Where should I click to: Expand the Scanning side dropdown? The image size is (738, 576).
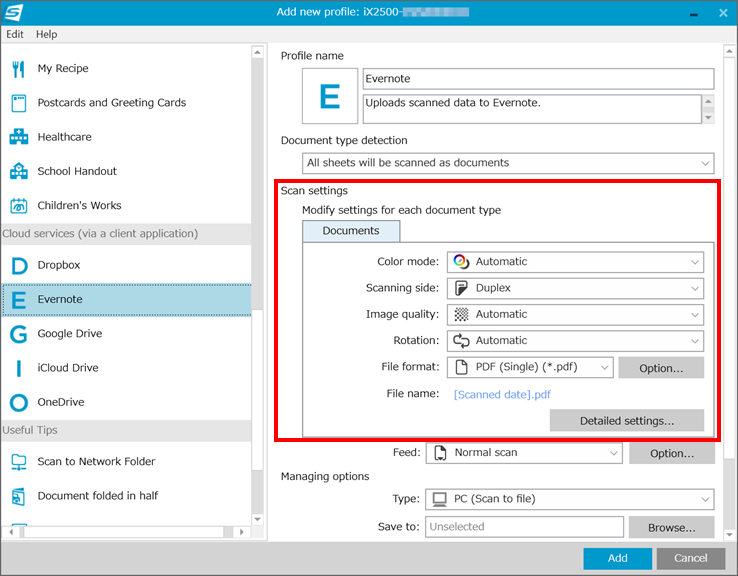pyautogui.click(x=575, y=288)
